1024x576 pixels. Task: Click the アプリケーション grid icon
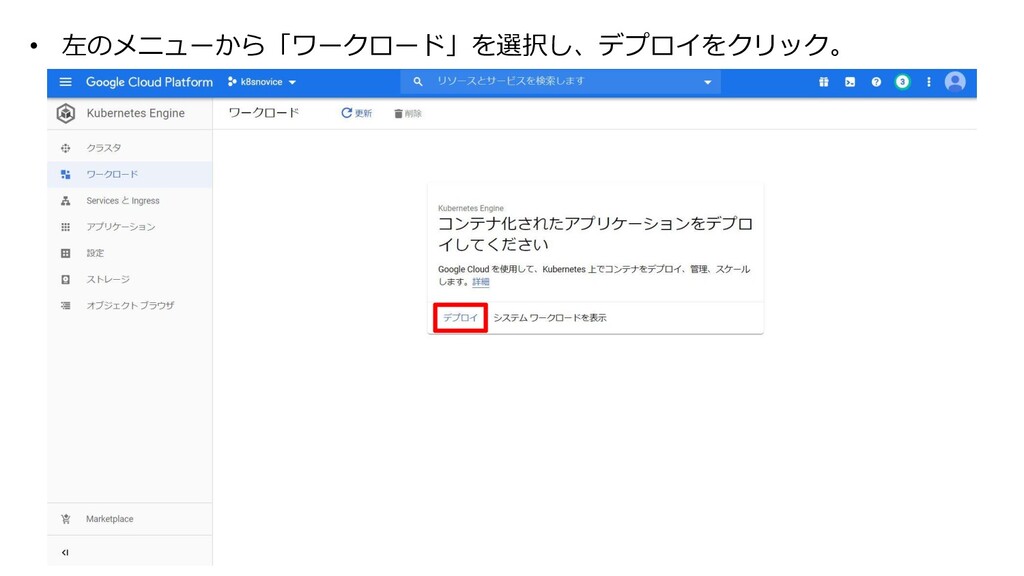[65, 227]
